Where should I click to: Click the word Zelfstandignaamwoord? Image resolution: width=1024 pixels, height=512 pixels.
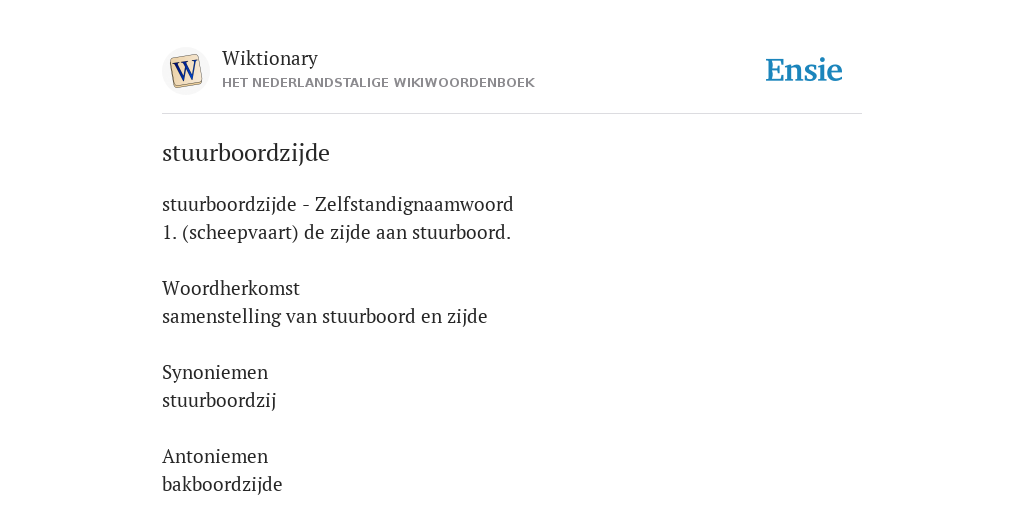(414, 204)
